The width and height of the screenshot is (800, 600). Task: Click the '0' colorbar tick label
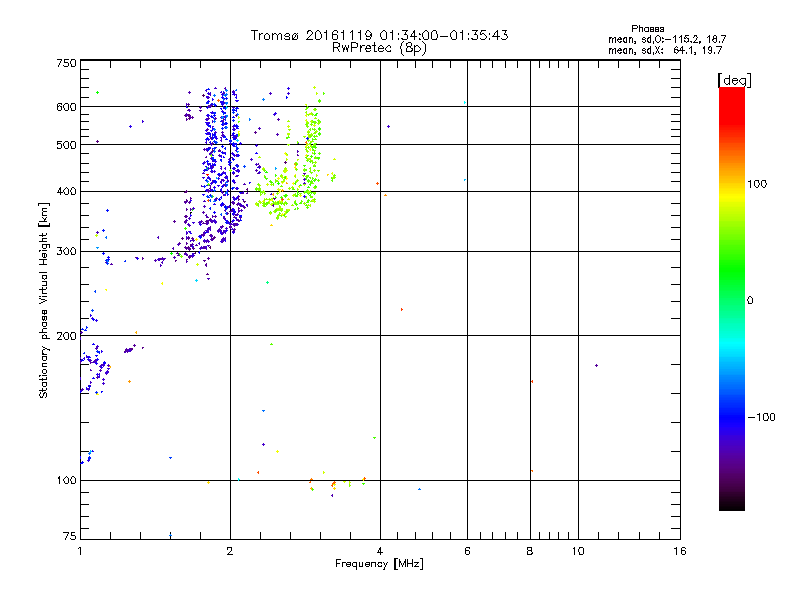coord(750,300)
